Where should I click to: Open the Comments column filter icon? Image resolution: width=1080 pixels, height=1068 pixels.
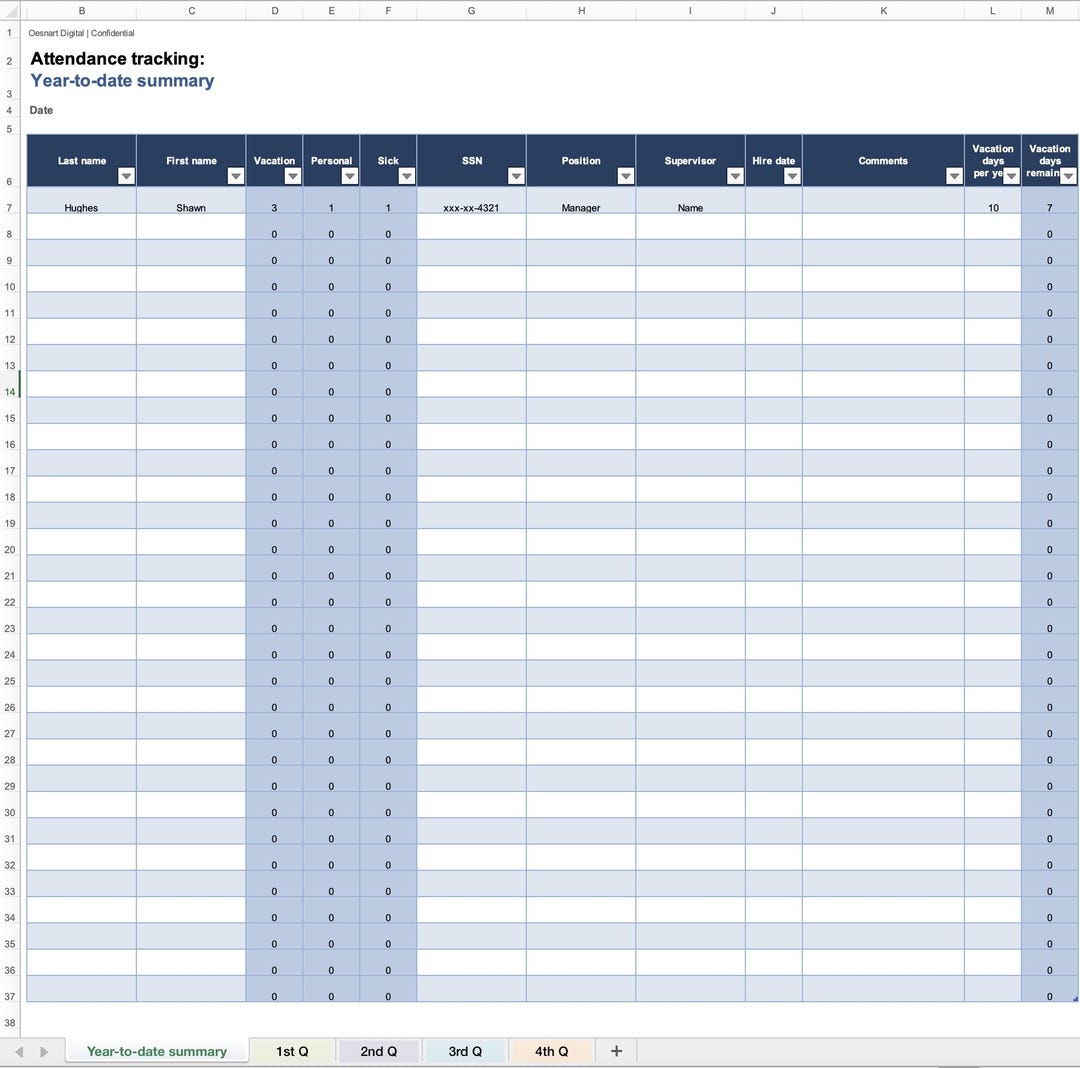pos(955,176)
